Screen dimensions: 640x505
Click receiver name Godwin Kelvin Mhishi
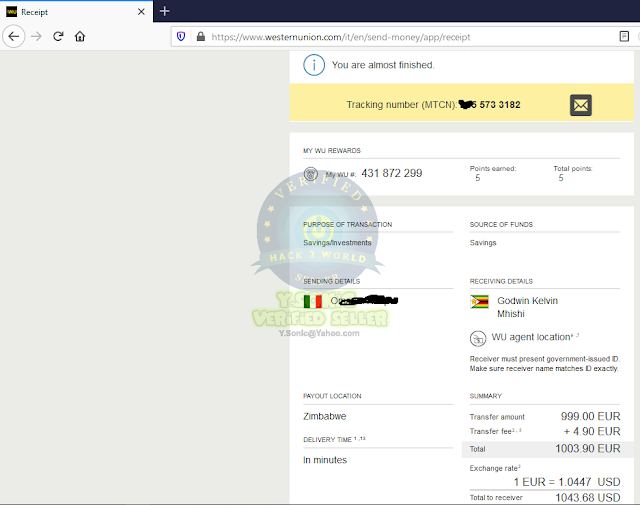(527, 307)
